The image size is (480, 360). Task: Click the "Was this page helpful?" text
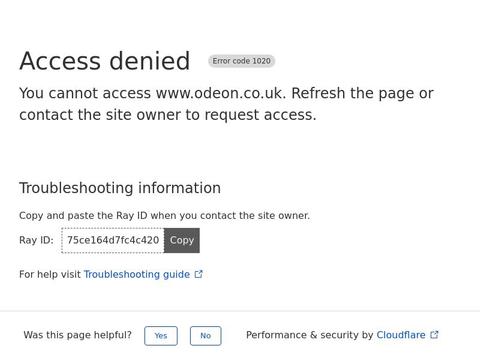pos(78,335)
